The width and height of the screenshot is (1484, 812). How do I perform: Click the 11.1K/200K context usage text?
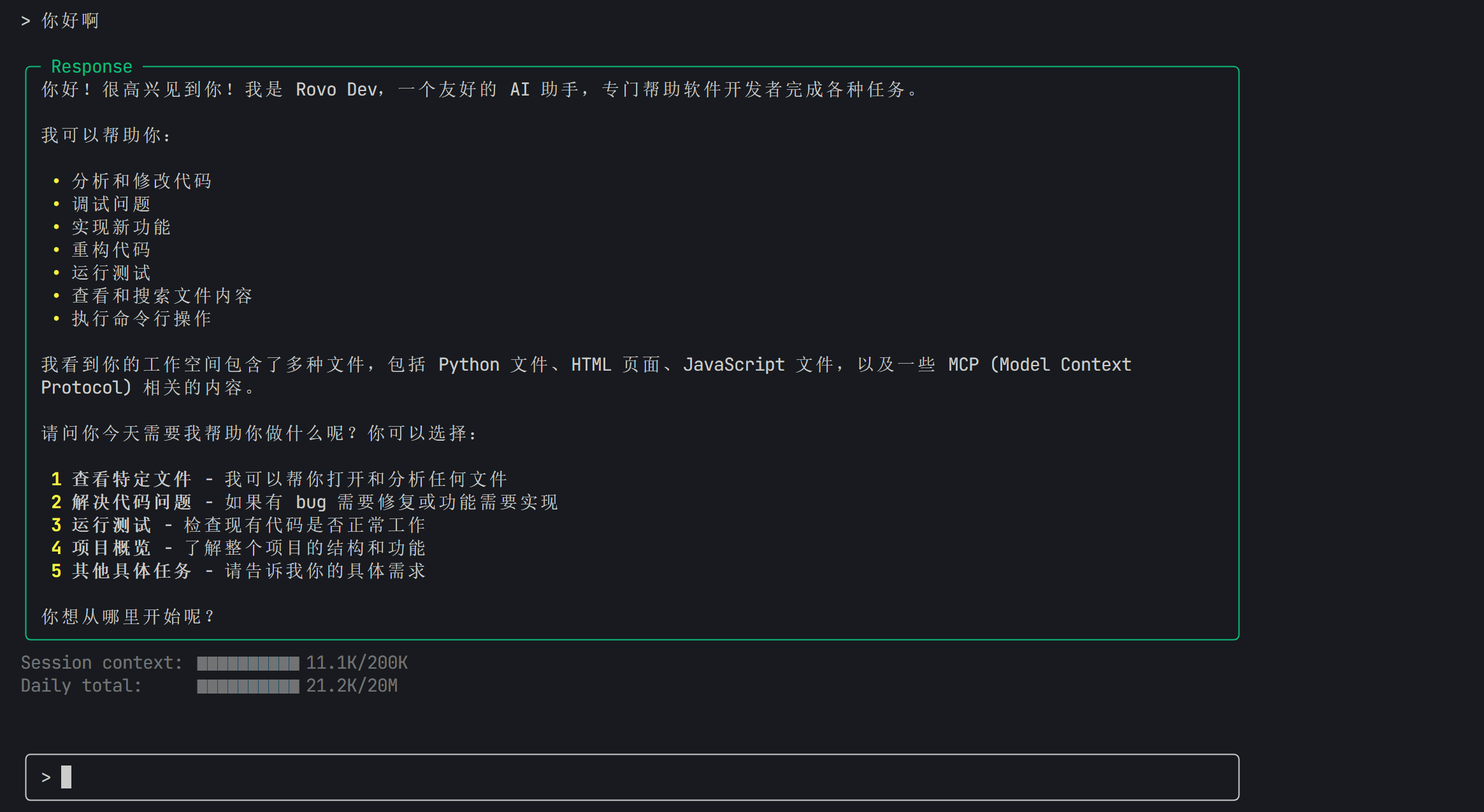356,662
